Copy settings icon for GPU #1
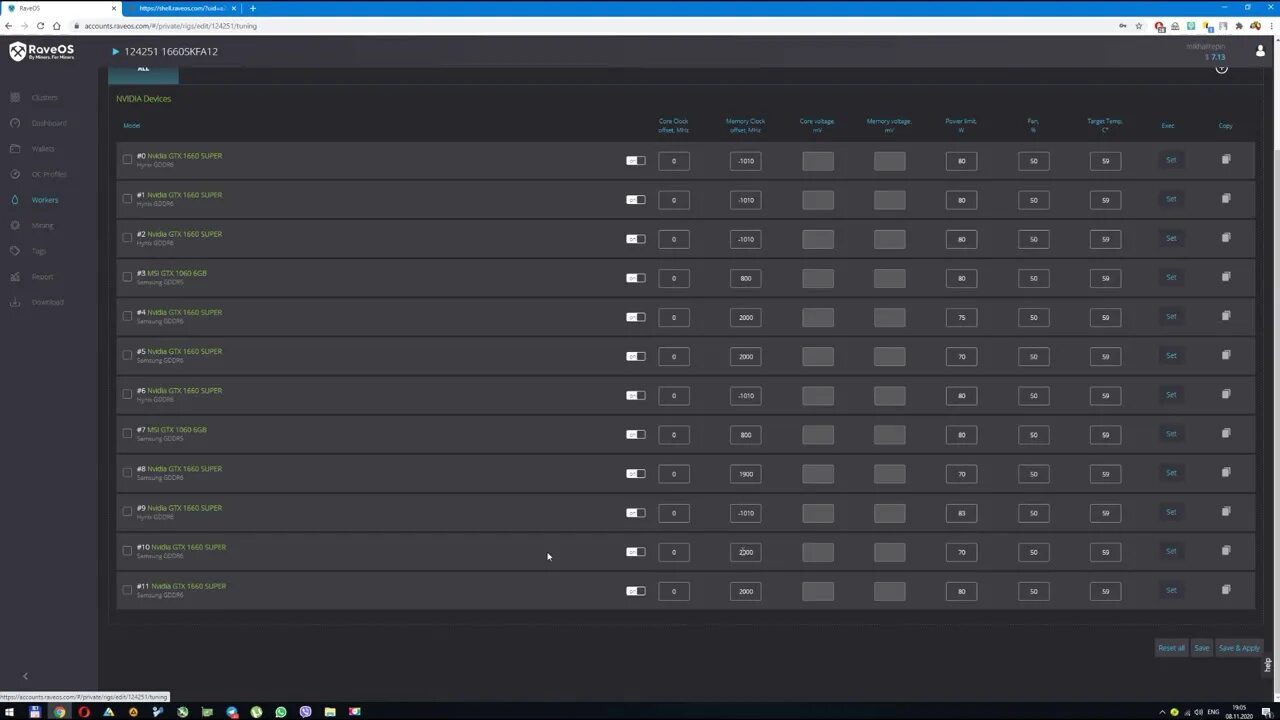The height and width of the screenshot is (720, 1280). click(1226, 198)
